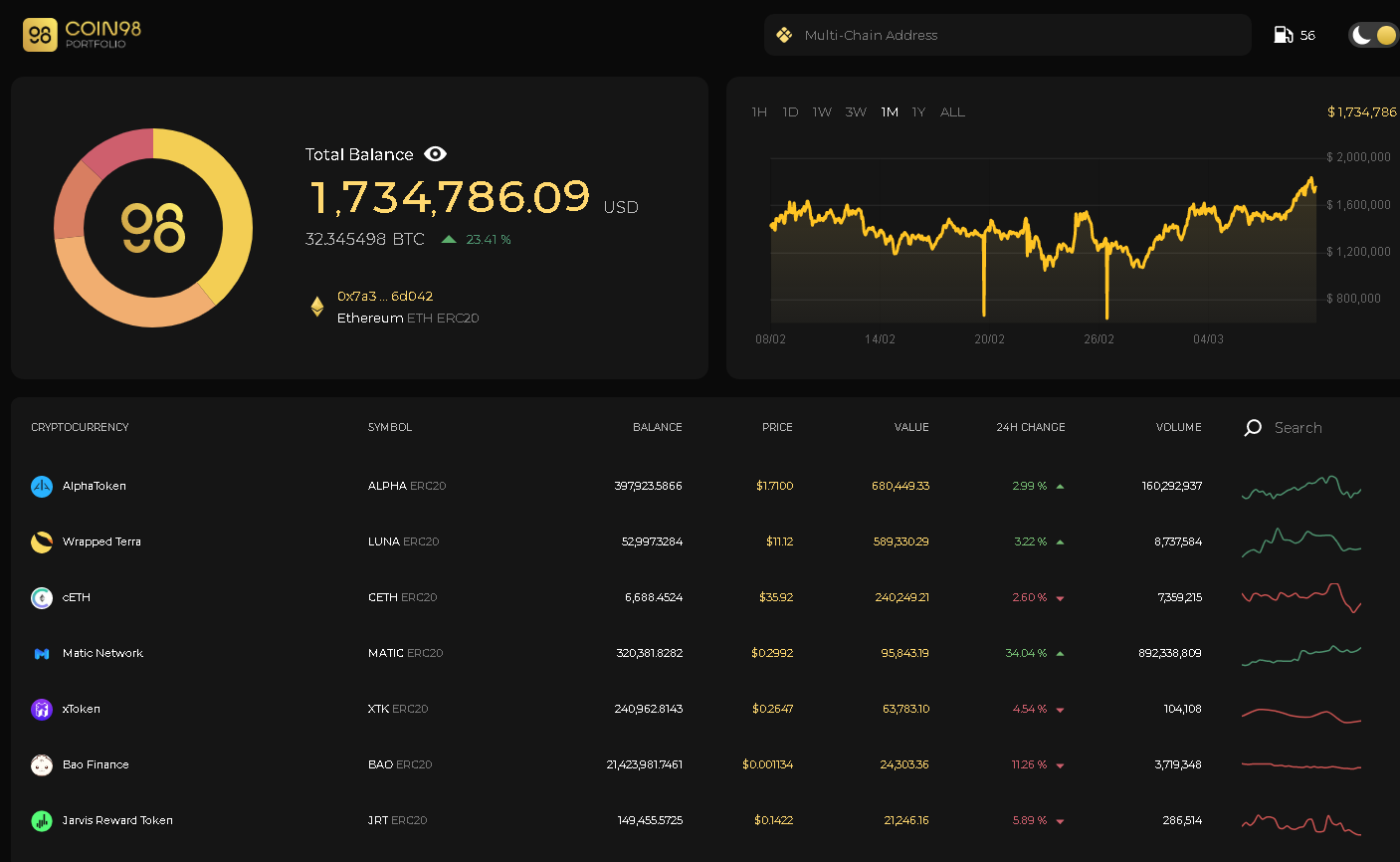Viewport: 1400px width, 862px height.
Task: Click the Jarvis Reward Token sparkline
Action: [1301, 823]
